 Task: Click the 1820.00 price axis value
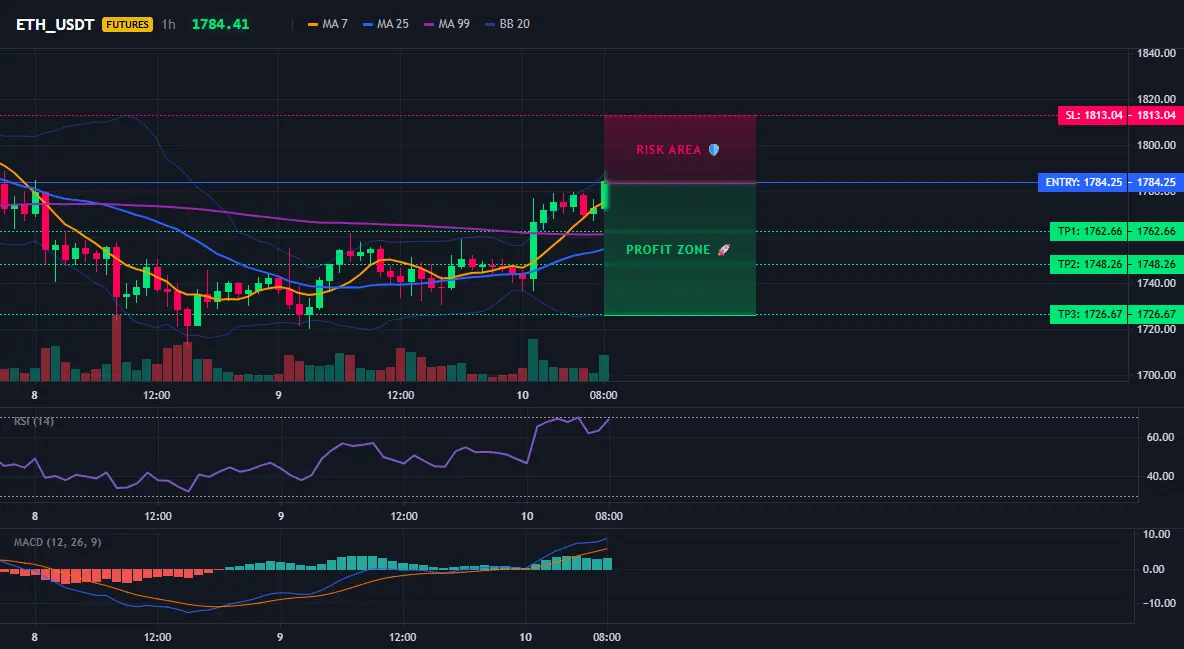click(1156, 99)
